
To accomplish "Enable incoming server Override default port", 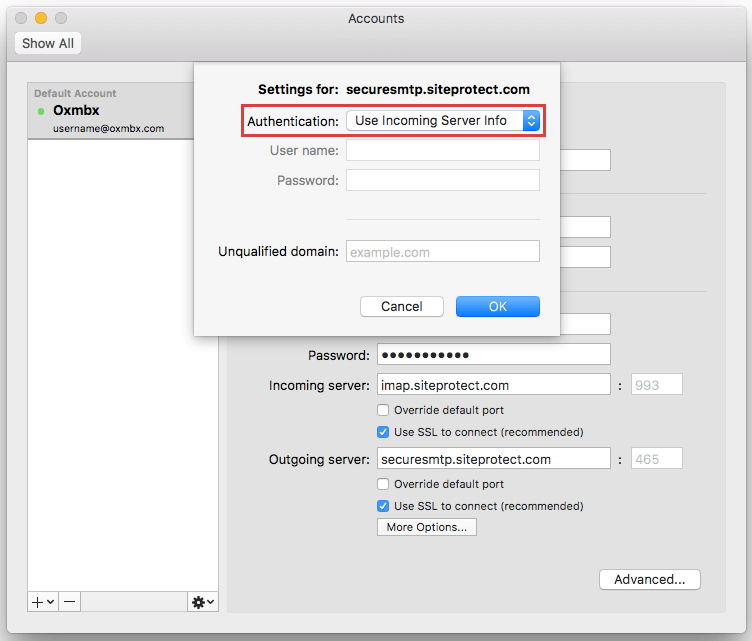I will (x=383, y=410).
